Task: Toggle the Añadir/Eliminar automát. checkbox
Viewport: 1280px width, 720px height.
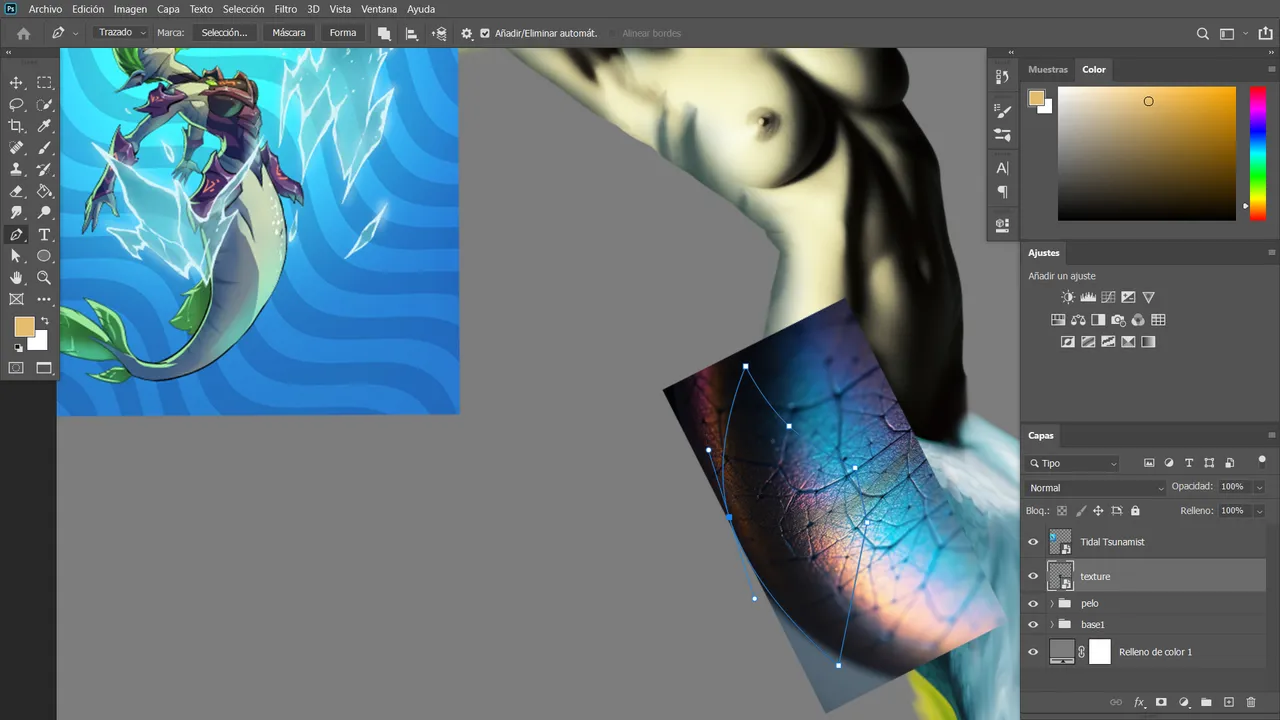Action: coord(485,33)
